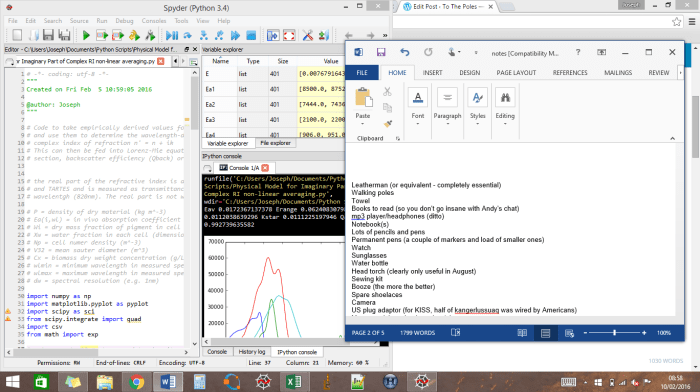This screenshot has height=392, width=700.
Task: Open the FILE tab in Word
Action: 362,73
